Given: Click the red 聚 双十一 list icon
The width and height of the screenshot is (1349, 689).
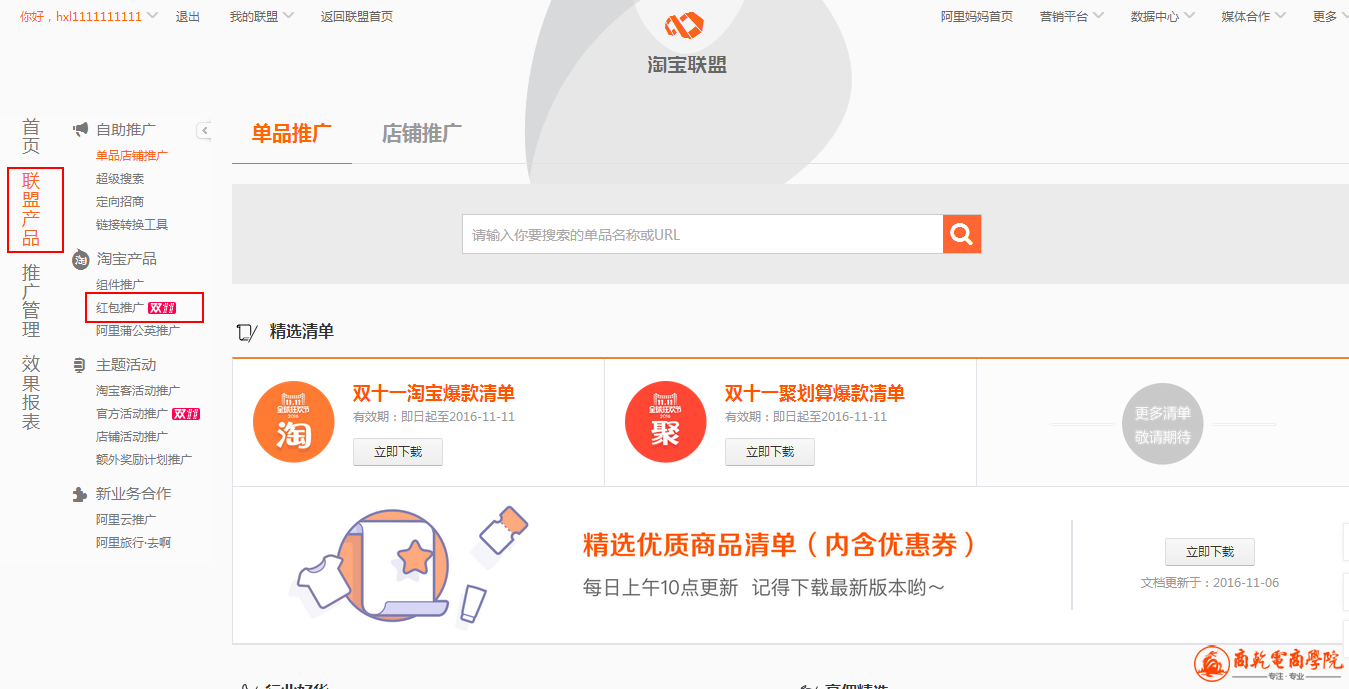Looking at the screenshot, I should (666, 422).
